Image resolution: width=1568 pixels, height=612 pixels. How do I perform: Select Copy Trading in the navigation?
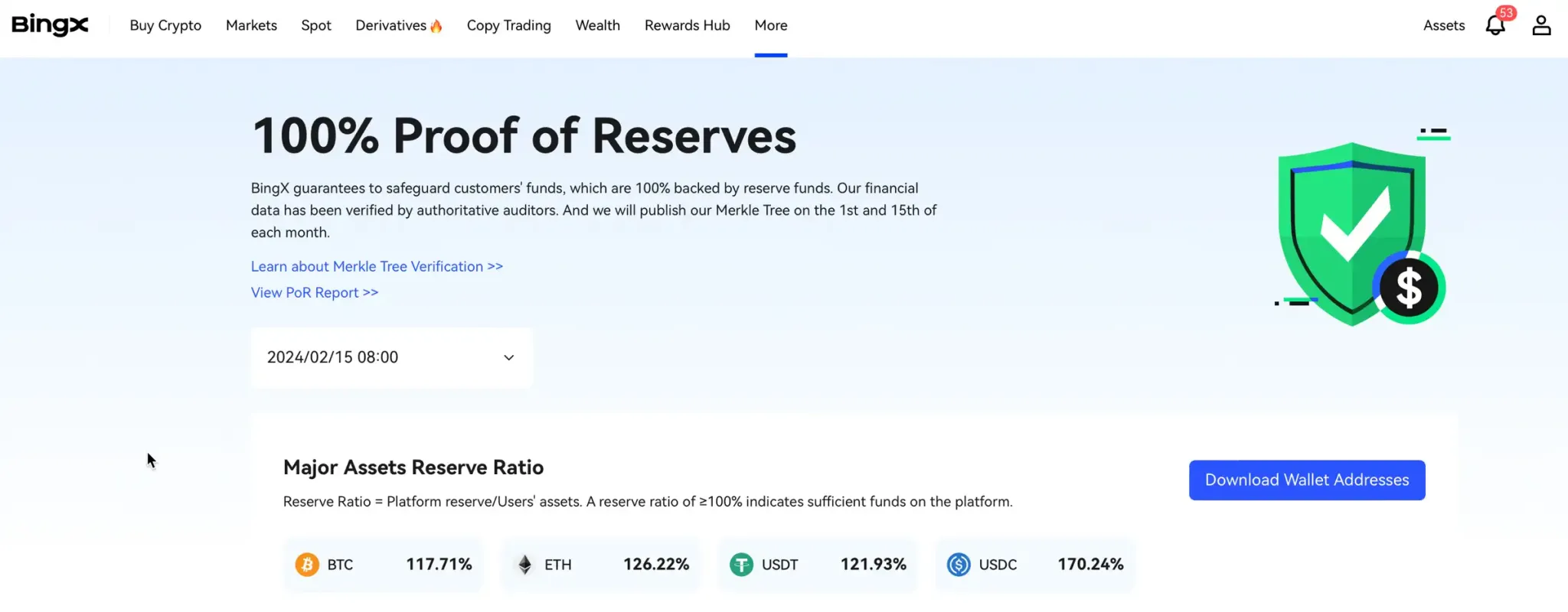click(x=509, y=25)
